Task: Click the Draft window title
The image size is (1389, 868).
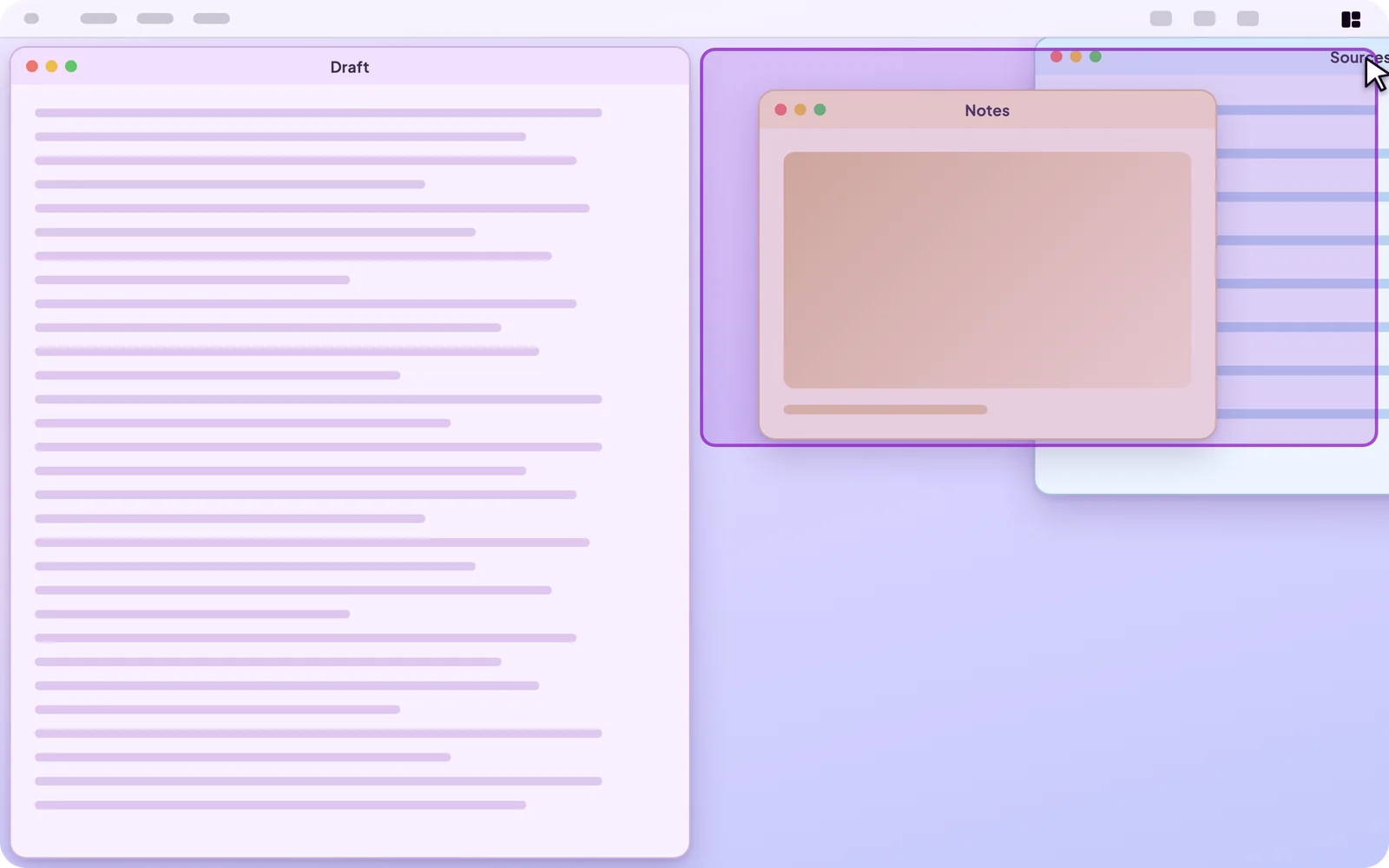Action: 350,67
